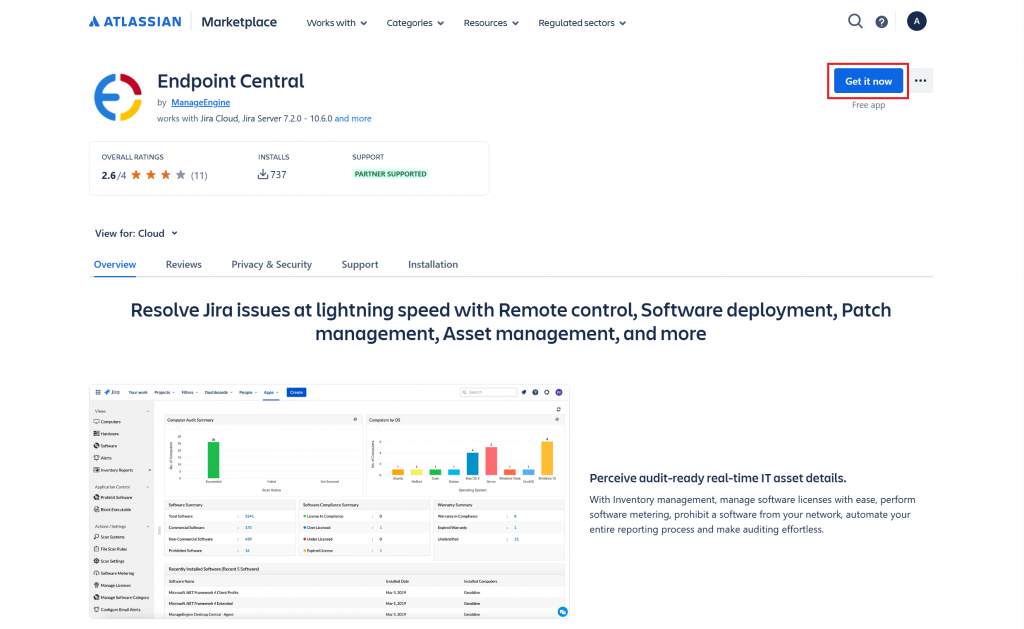
Task: Open the user avatar menu
Action: click(x=916, y=22)
